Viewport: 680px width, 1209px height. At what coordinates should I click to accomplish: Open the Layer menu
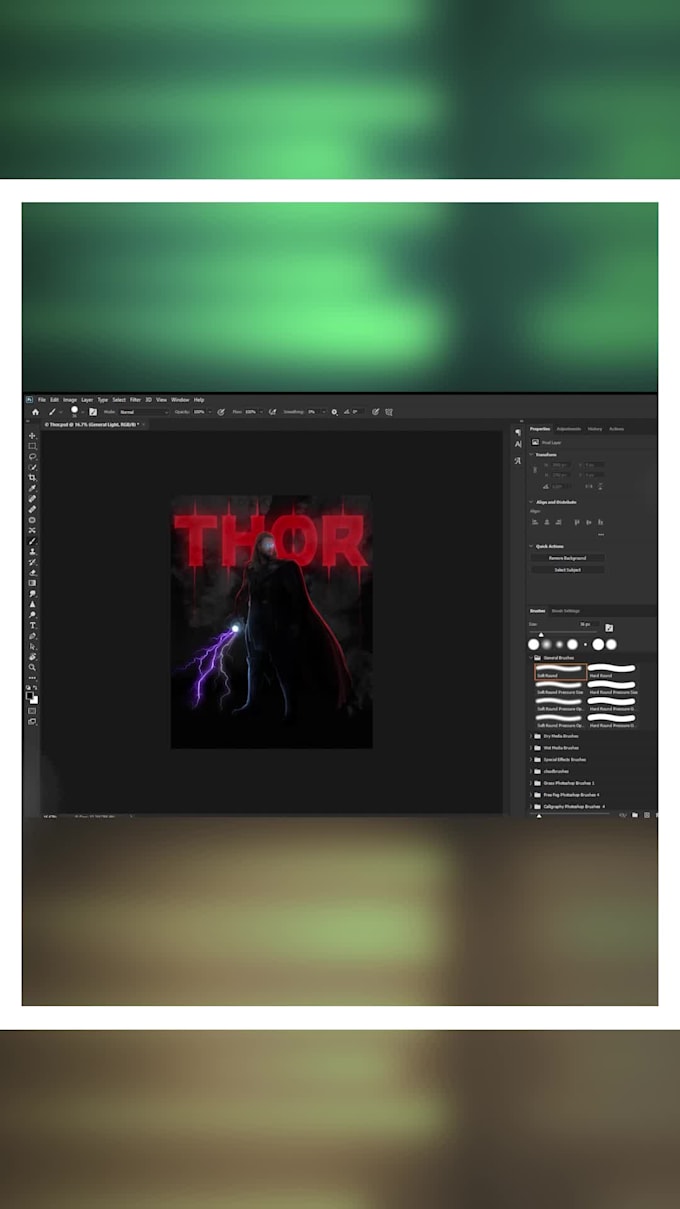pyautogui.click(x=87, y=399)
